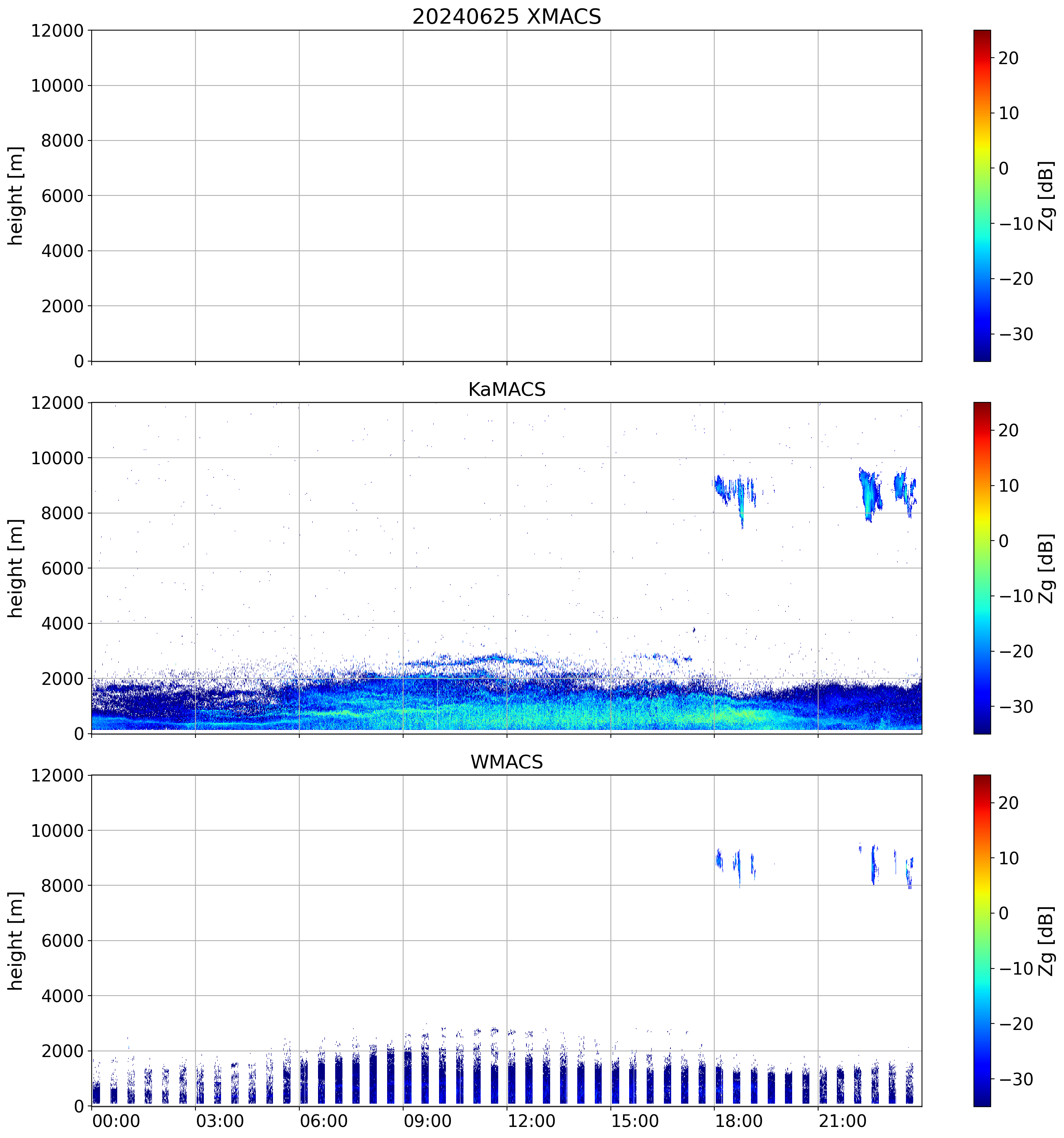Click the 06:00 time axis label
Viewport: 1064px width, 1138px height.
tap(324, 1121)
